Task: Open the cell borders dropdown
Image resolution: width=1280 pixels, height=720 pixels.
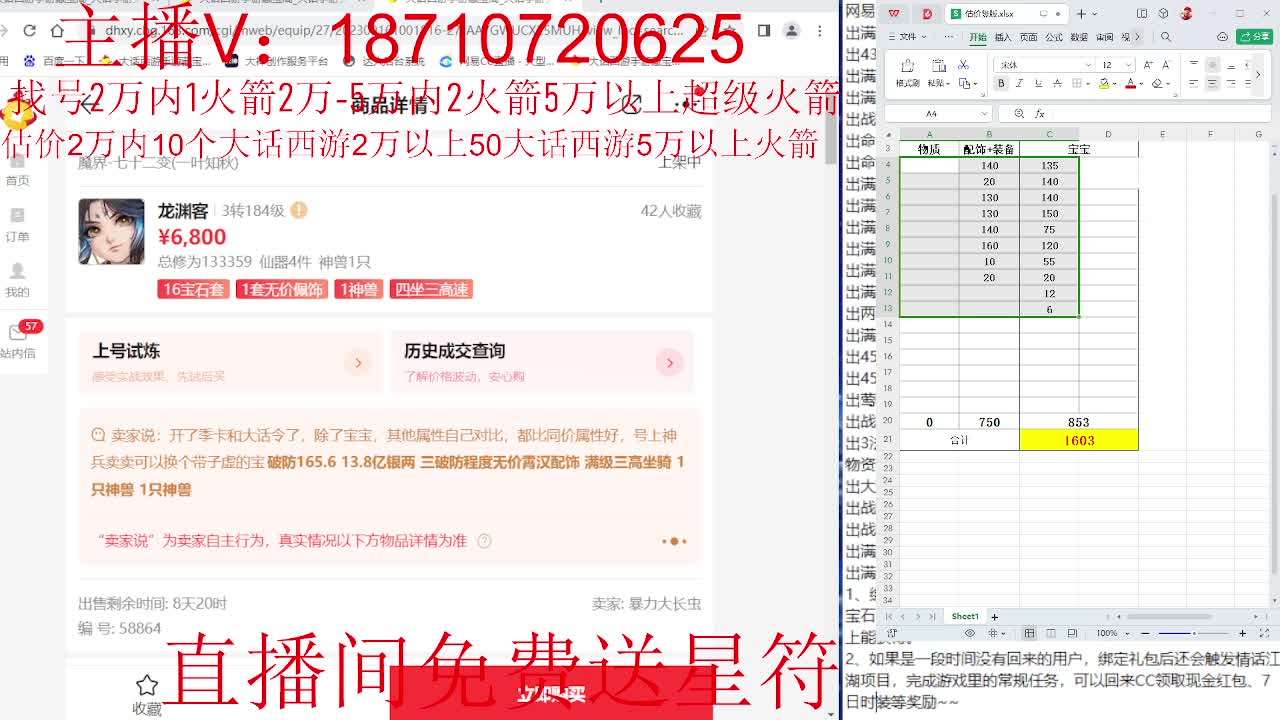Action: [1088, 84]
